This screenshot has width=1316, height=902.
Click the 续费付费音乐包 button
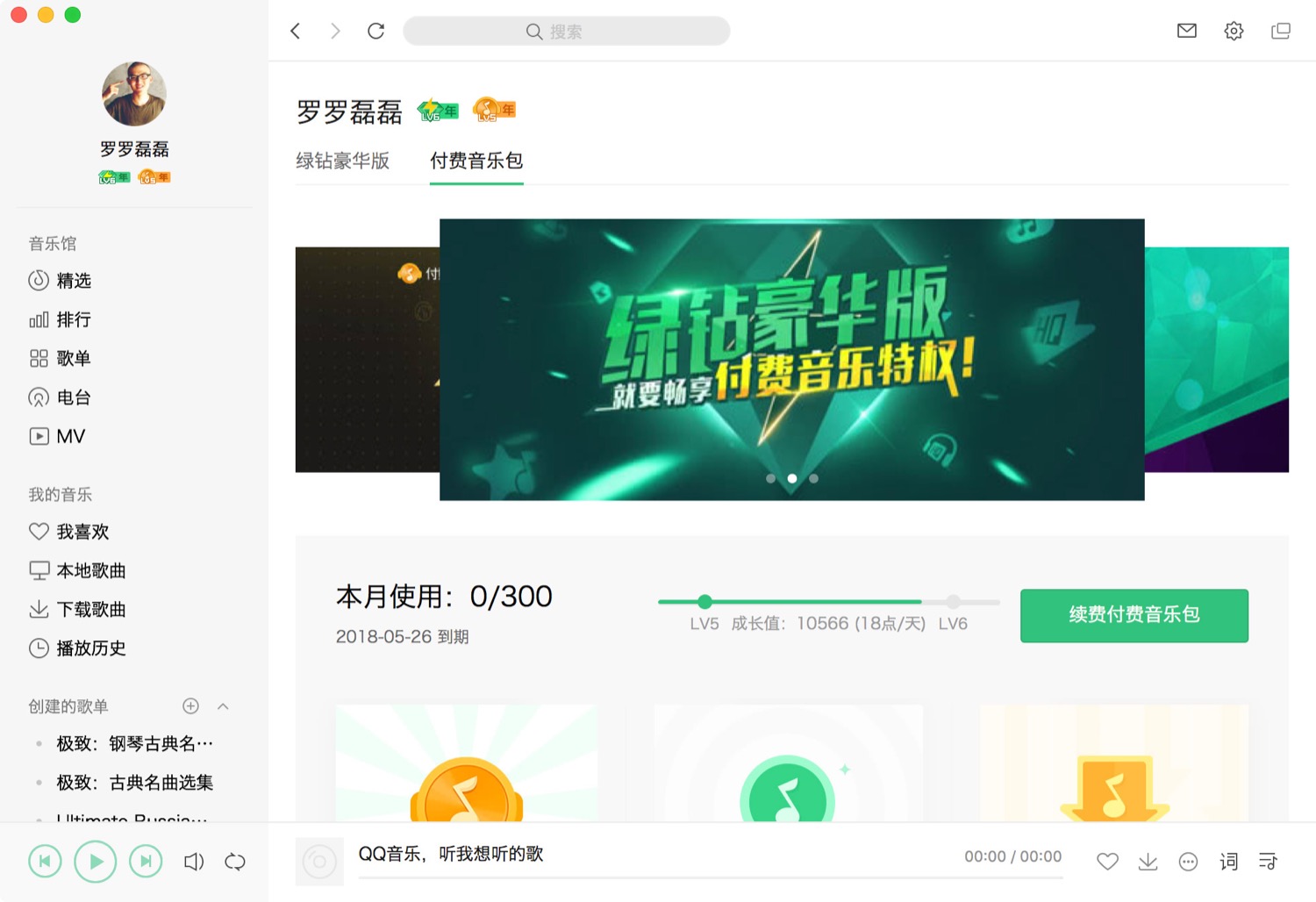[x=1134, y=615]
